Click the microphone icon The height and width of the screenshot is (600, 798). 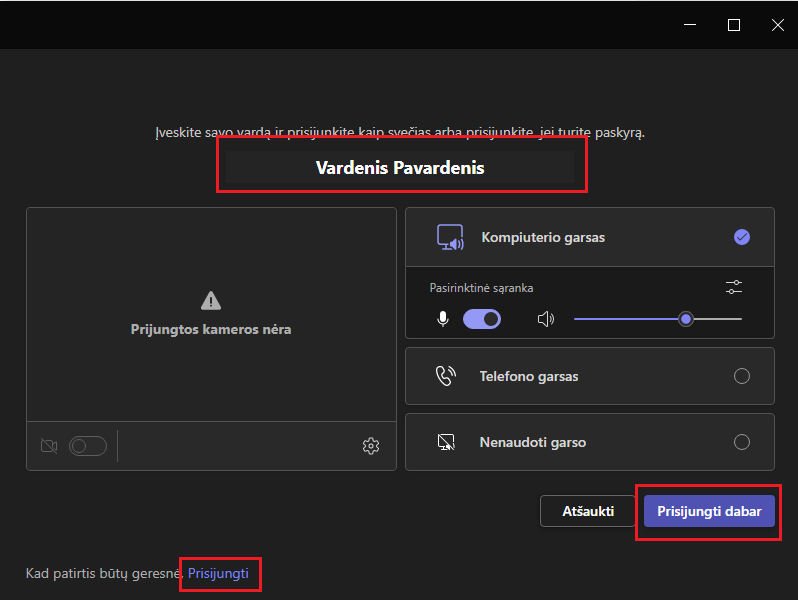click(x=443, y=319)
